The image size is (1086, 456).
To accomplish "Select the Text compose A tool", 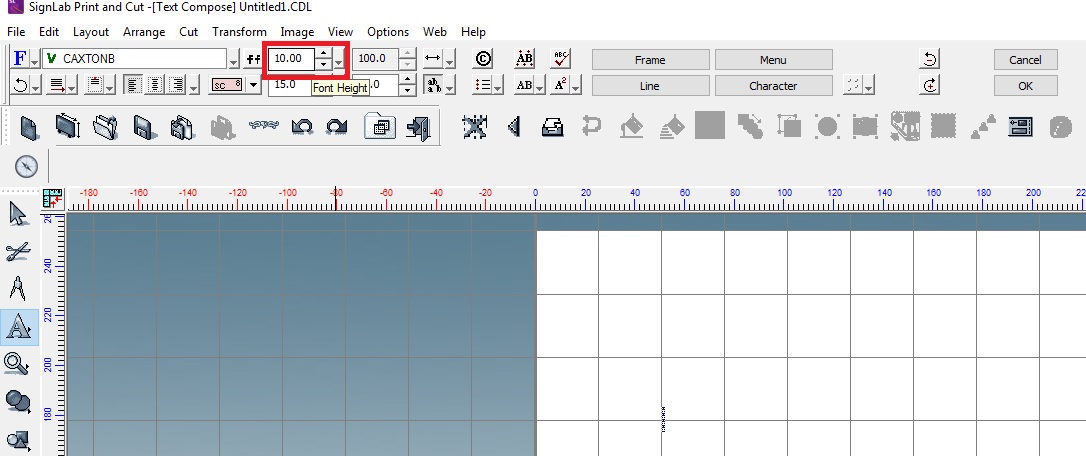I will pyautogui.click(x=19, y=328).
